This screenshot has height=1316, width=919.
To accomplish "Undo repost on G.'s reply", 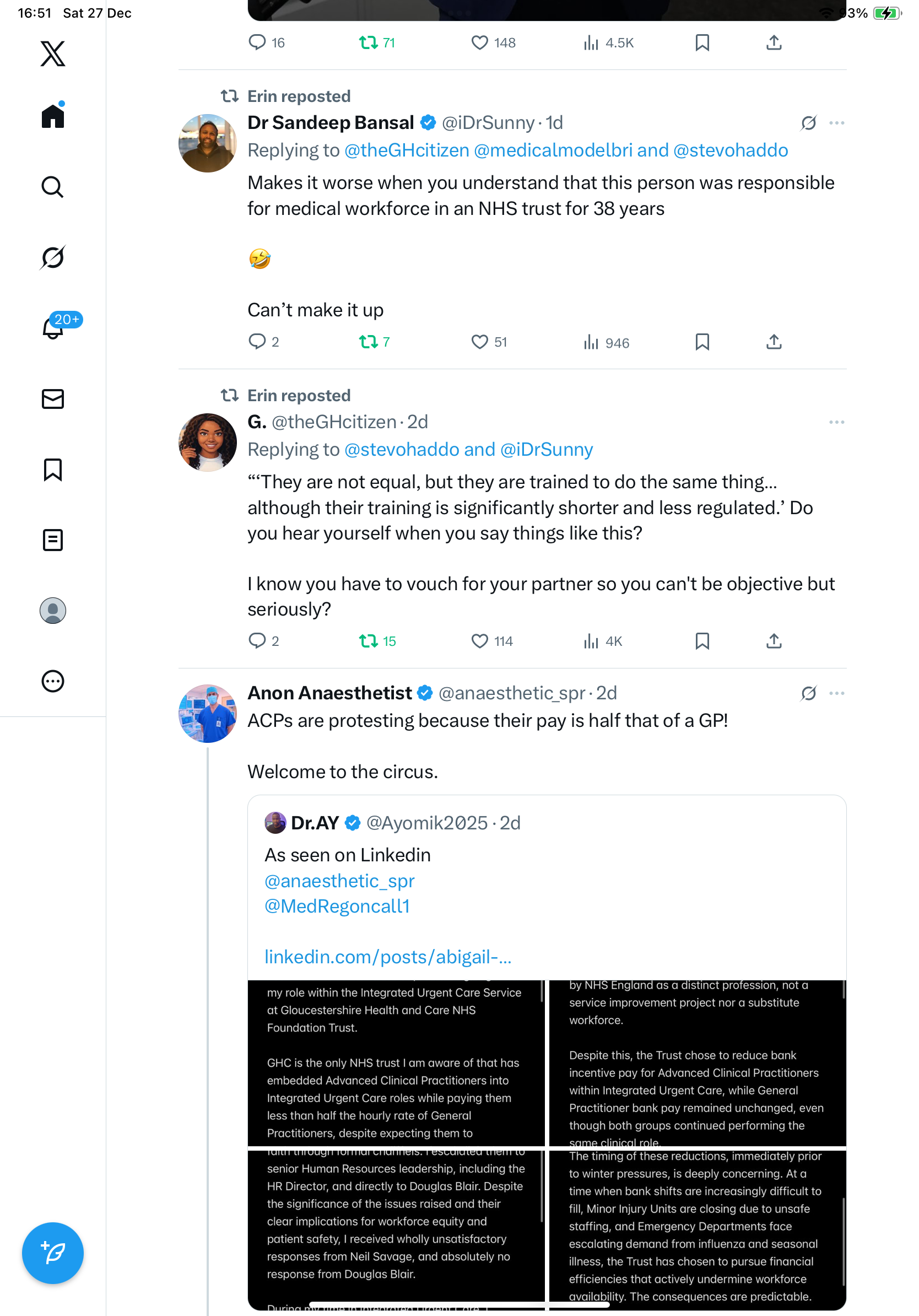I will click(369, 641).
